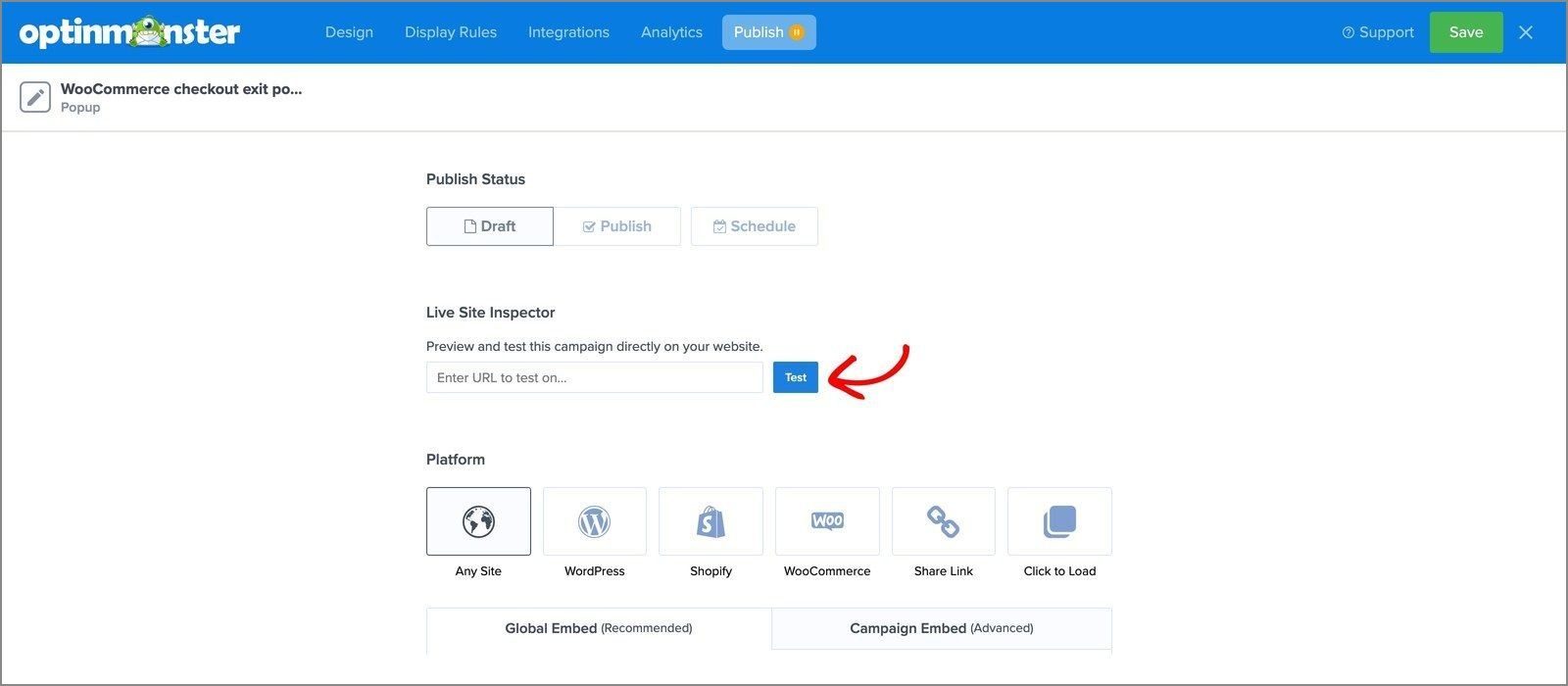The width and height of the screenshot is (1568, 686).
Task: Focus the Enter URL to test on field
Action: [595, 377]
